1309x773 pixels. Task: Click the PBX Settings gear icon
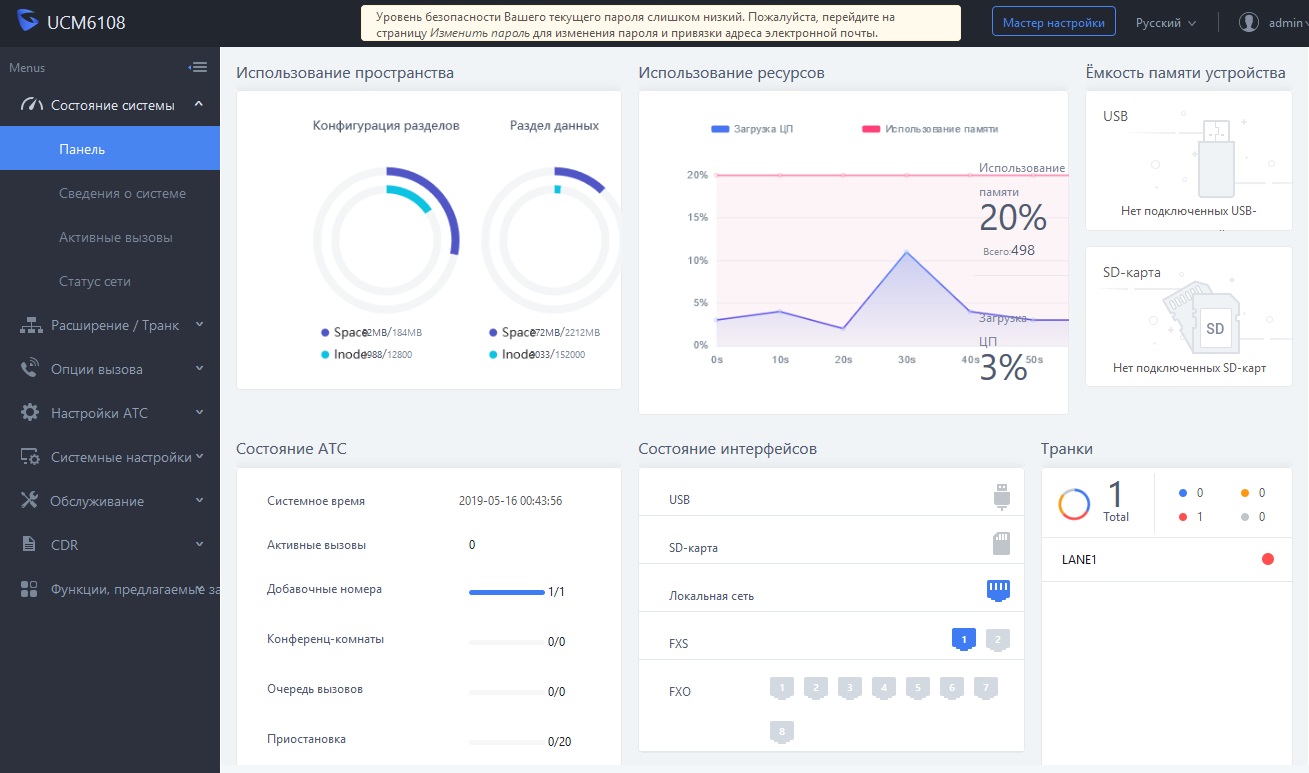31,413
